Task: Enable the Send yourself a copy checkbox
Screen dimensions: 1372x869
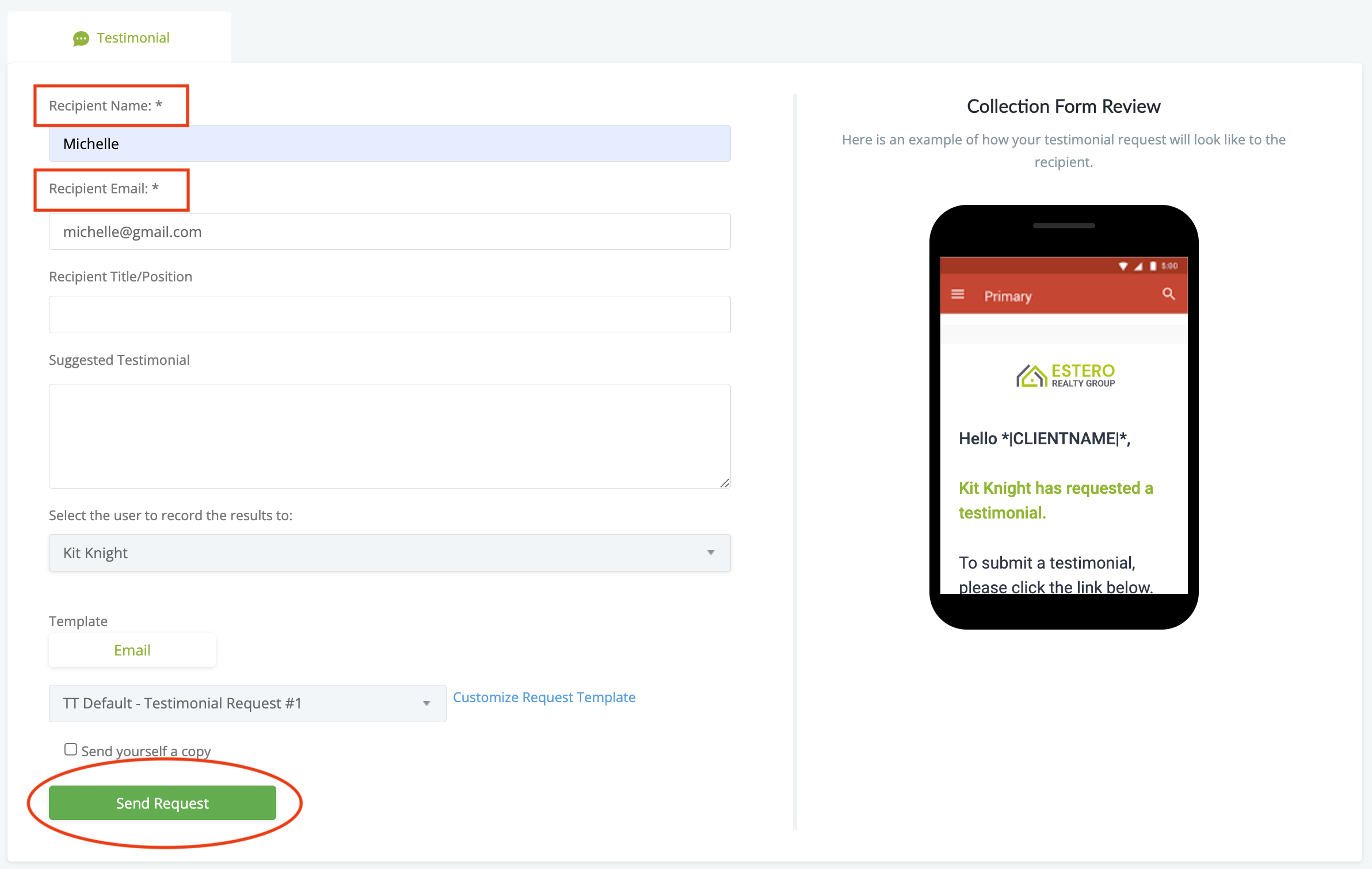Action: click(71, 749)
